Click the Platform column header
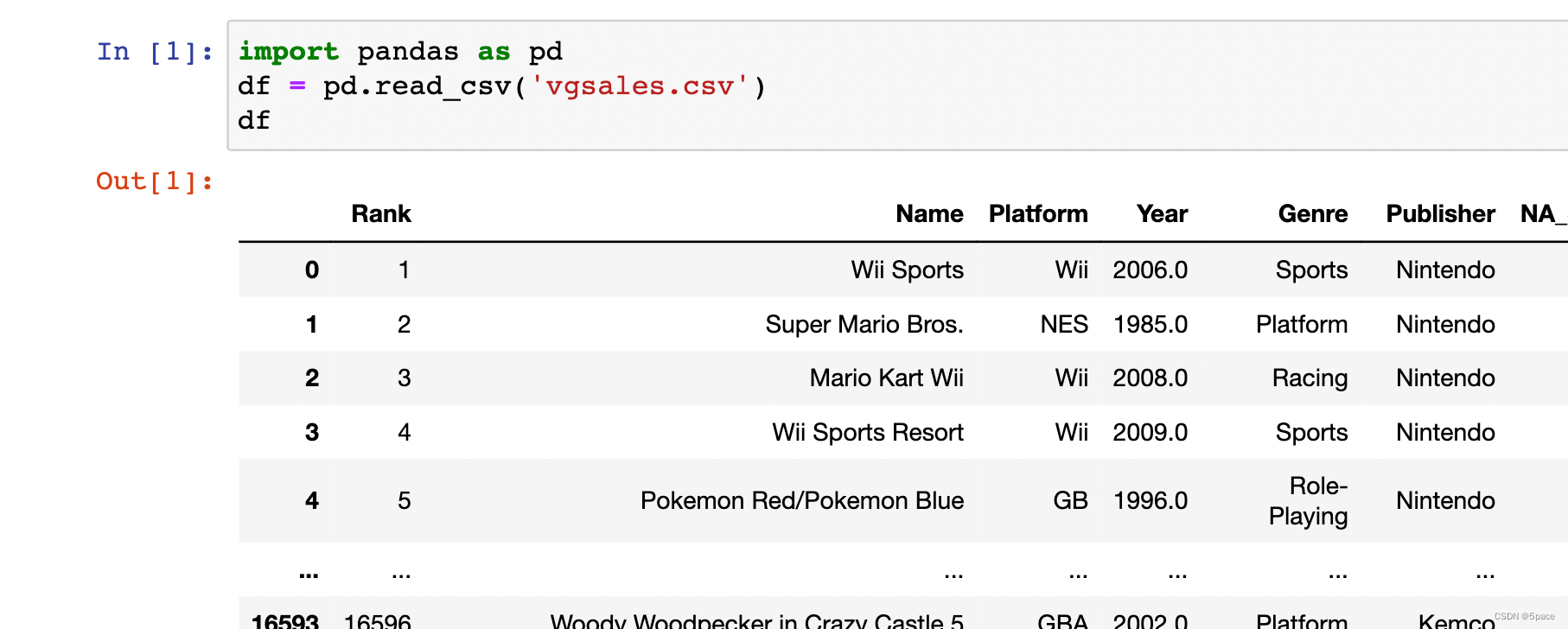This screenshot has width=1568, height=629. click(x=1038, y=214)
